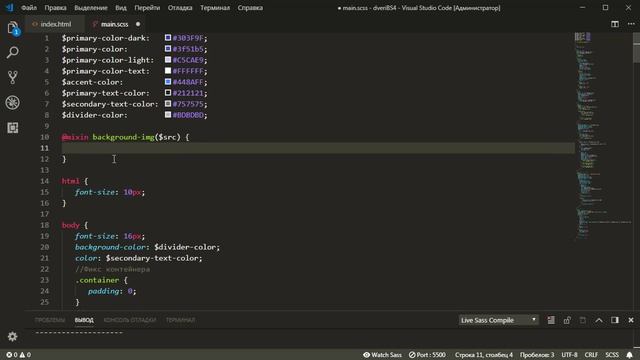The width and height of the screenshot is (640, 360).
Task: Click the html selector on line 14
Action: click(x=70, y=181)
